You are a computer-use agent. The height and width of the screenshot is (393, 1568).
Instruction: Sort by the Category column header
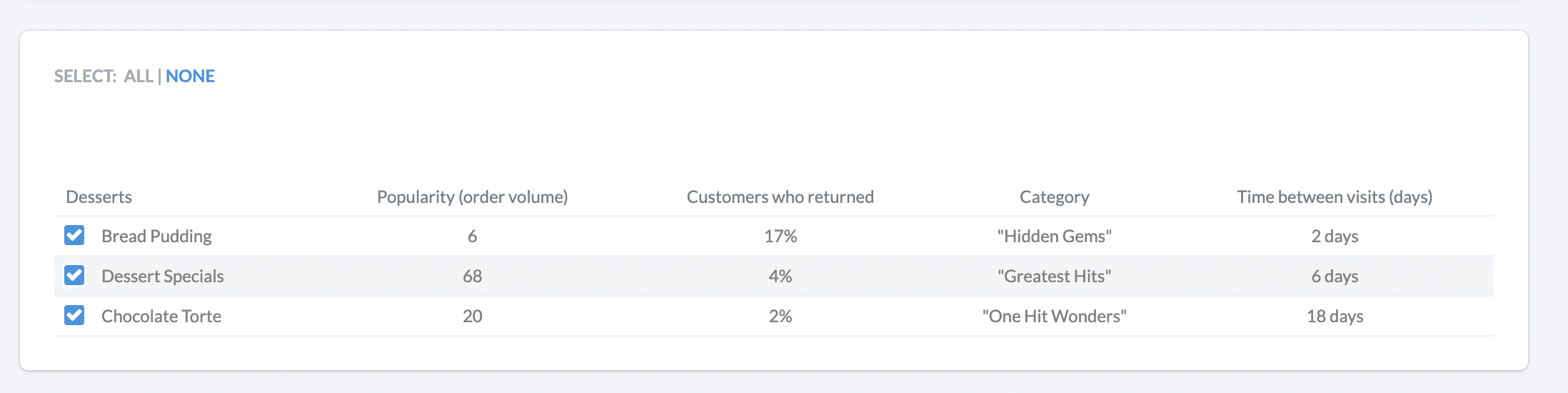pos(1054,196)
